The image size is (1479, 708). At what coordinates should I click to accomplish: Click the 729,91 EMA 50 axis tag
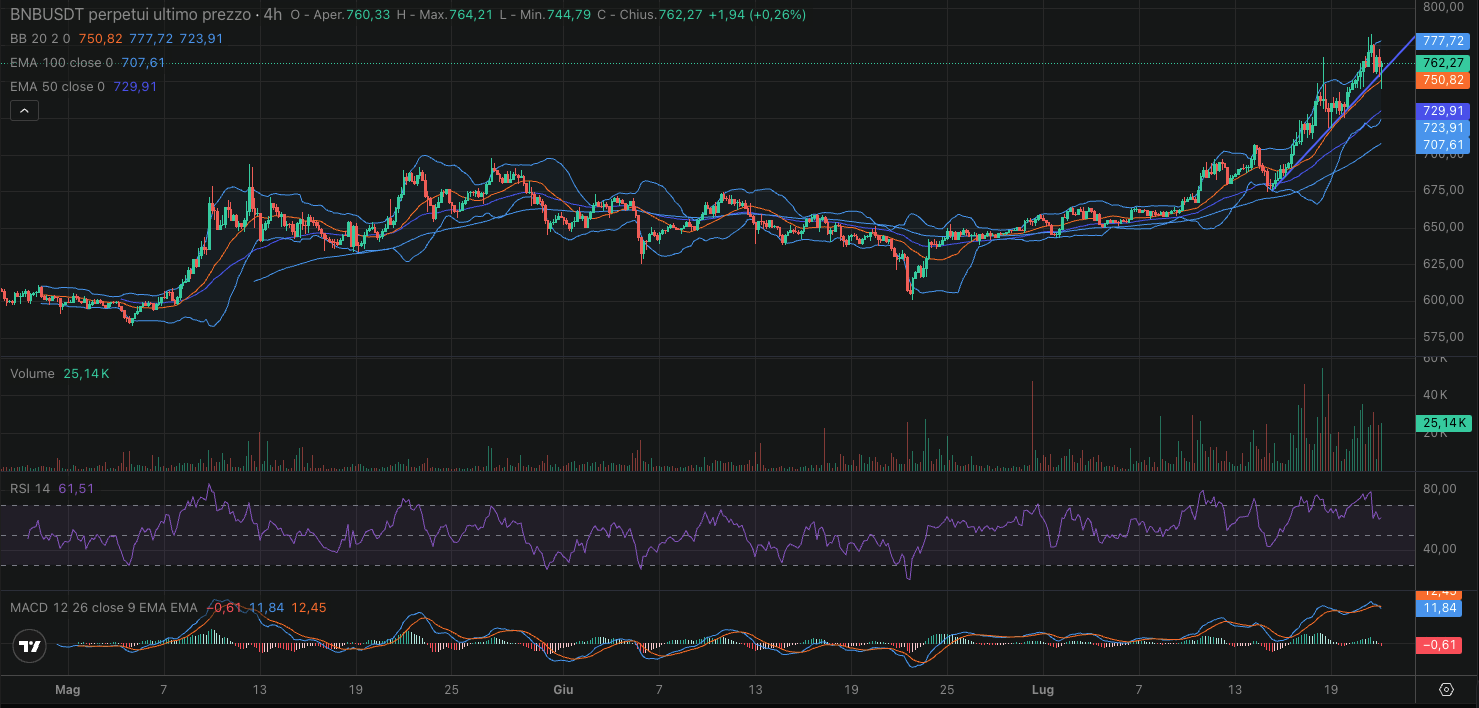tap(1443, 111)
